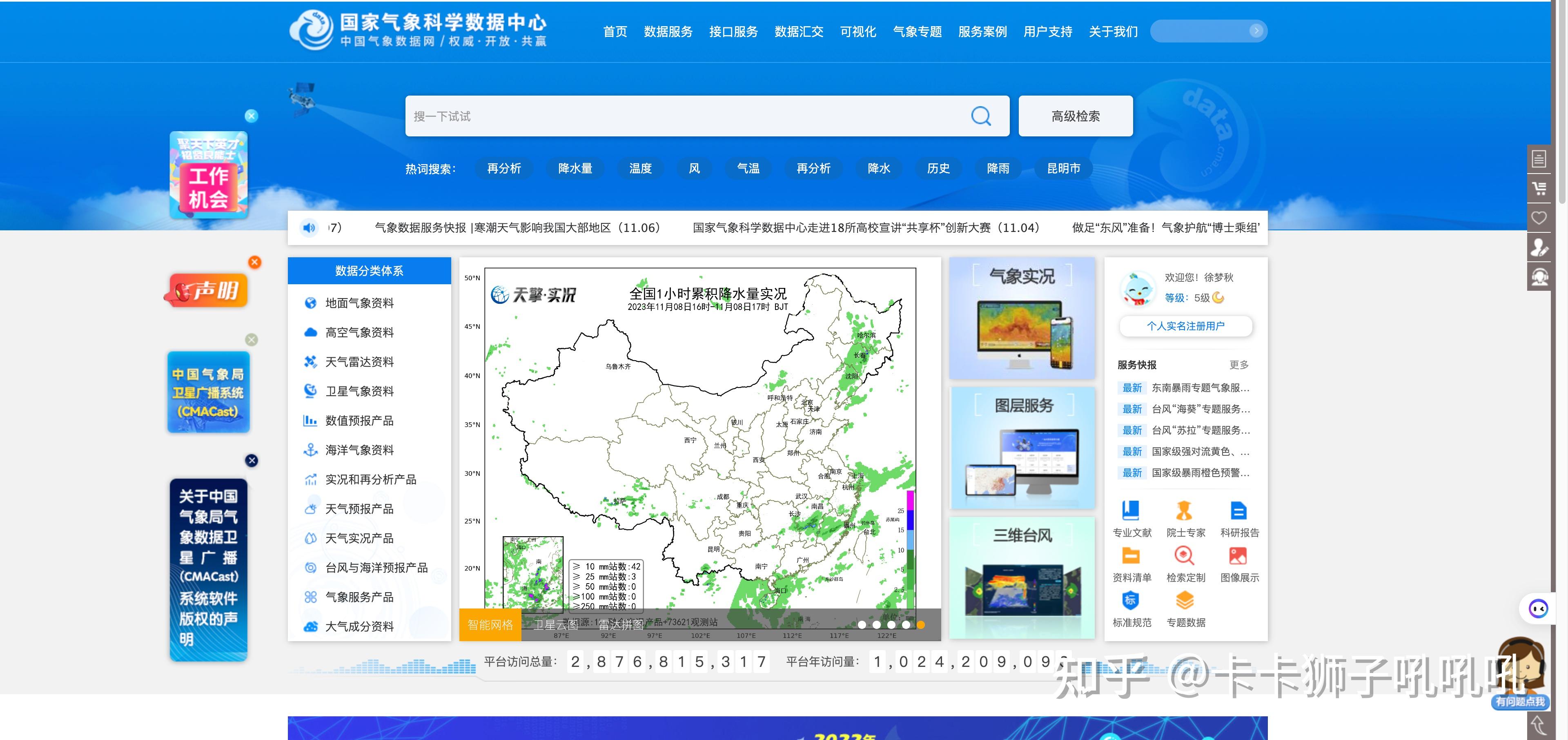Open news 东南暴雨专题气象服务

point(1200,388)
